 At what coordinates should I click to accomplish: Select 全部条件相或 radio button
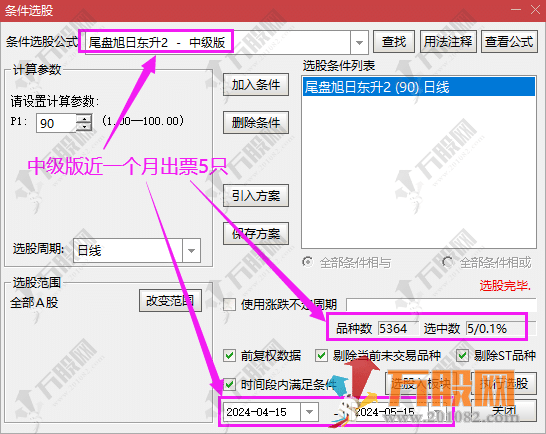[x=447, y=262]
